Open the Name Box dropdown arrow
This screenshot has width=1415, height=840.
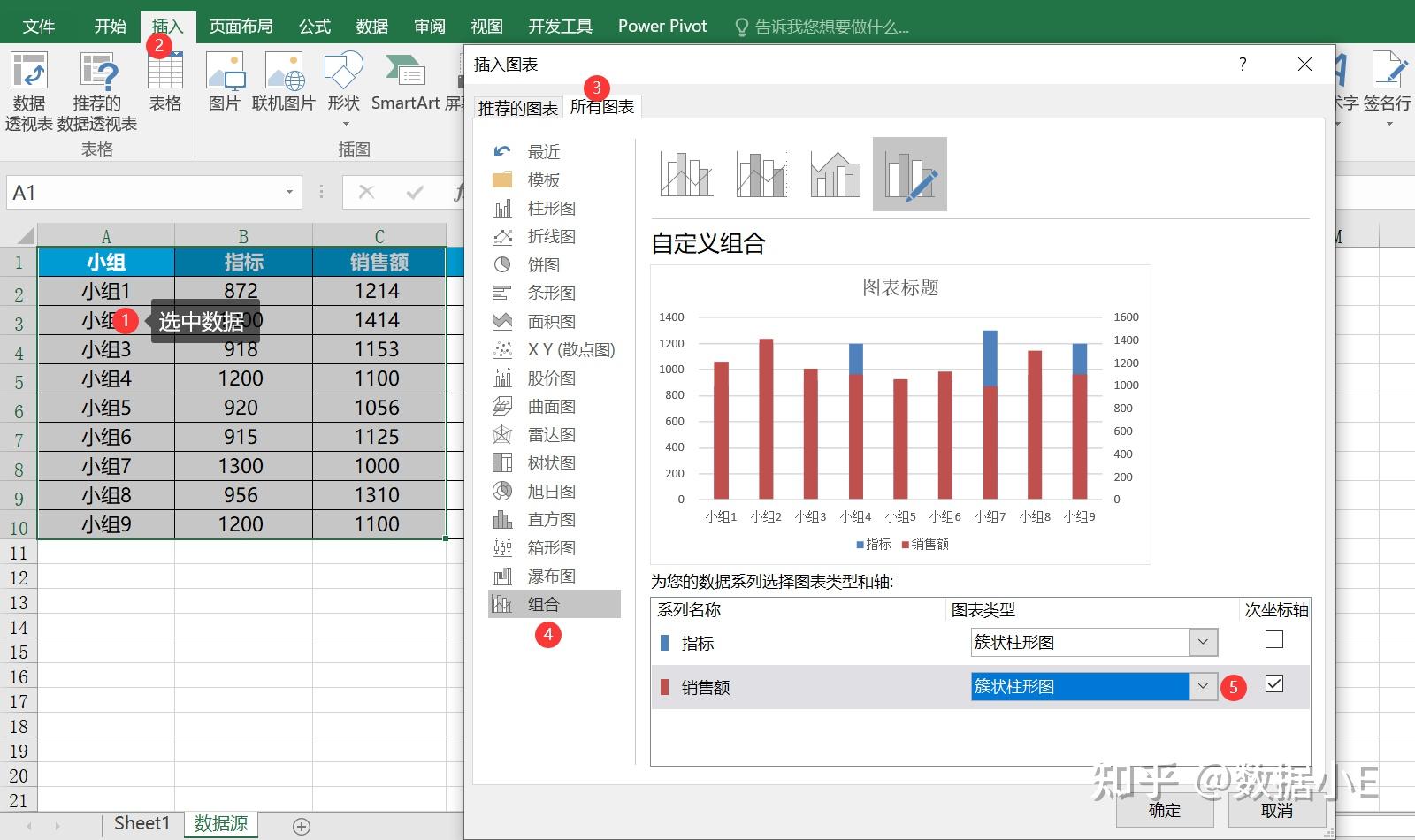click(288, 191)
